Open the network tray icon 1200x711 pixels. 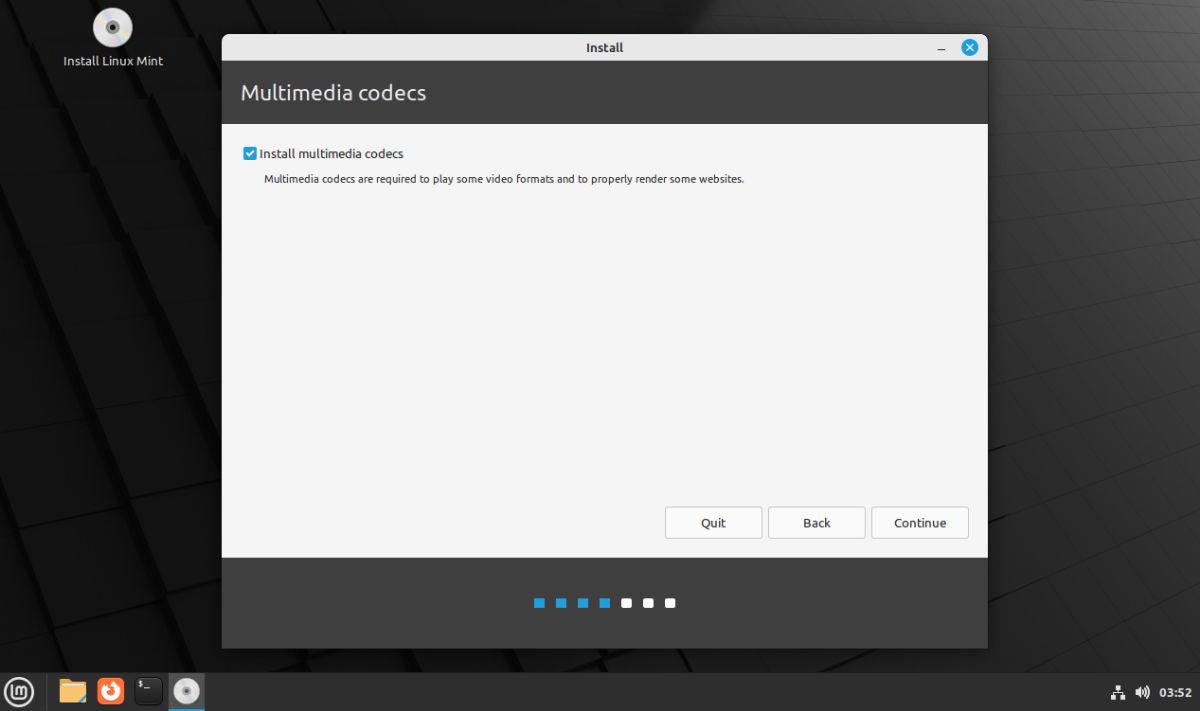[x=1117, y=691]
